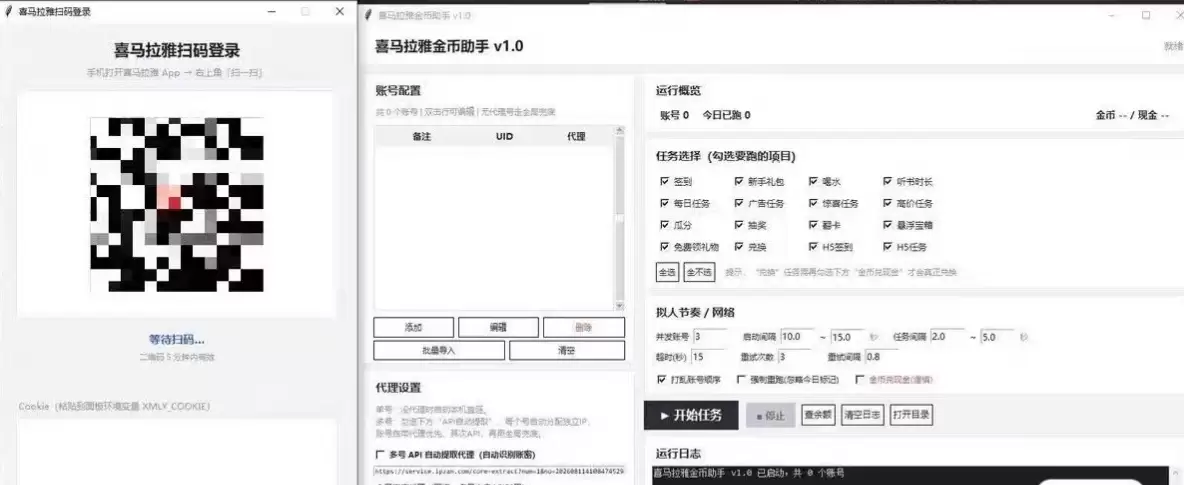Click the 等待扫码... status text
This screenshot has width=1184, height=485.
177,339
